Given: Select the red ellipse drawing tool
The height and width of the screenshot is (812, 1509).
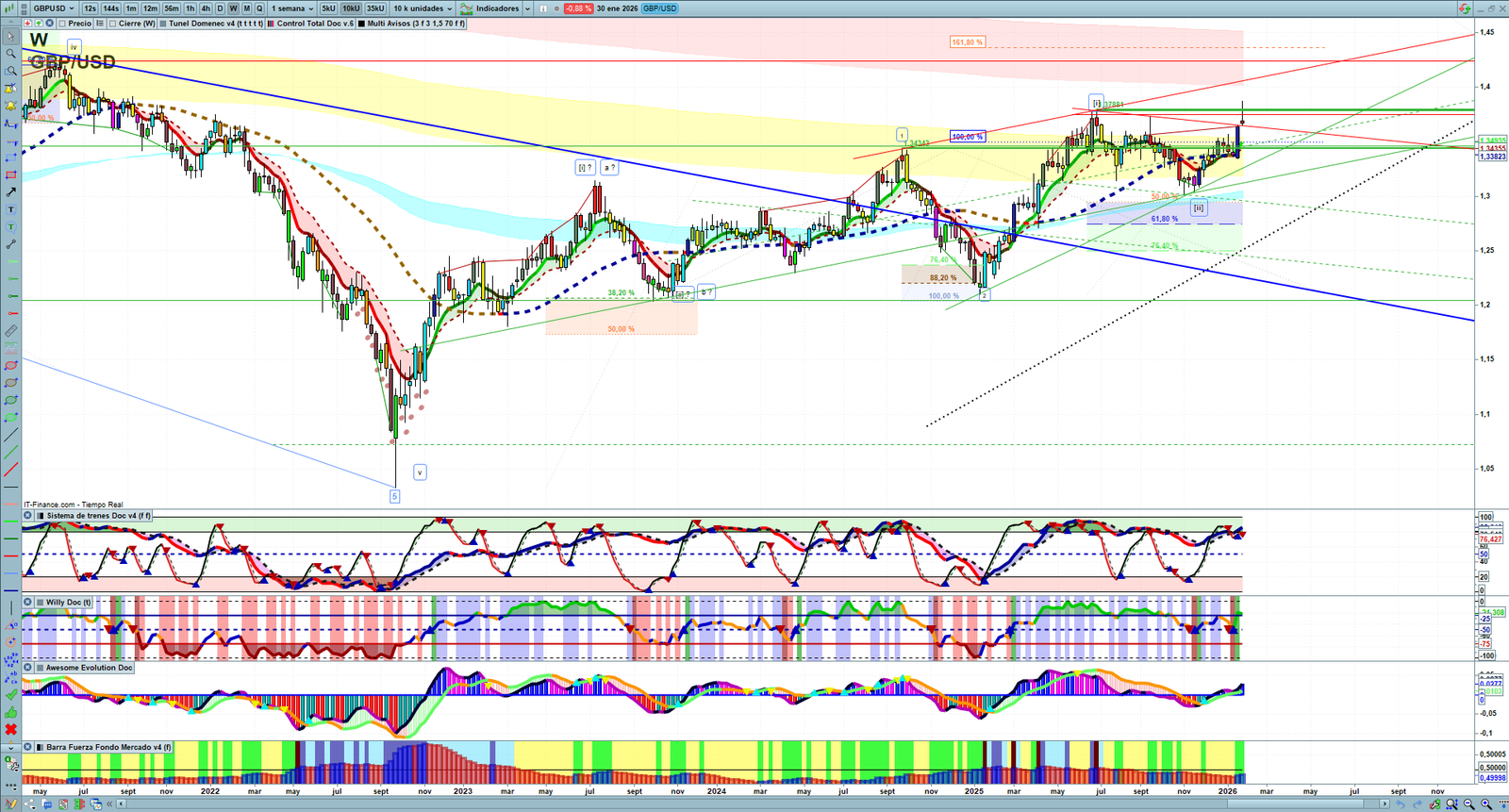Looking at the screenshot, I should (x=11, y=366).
